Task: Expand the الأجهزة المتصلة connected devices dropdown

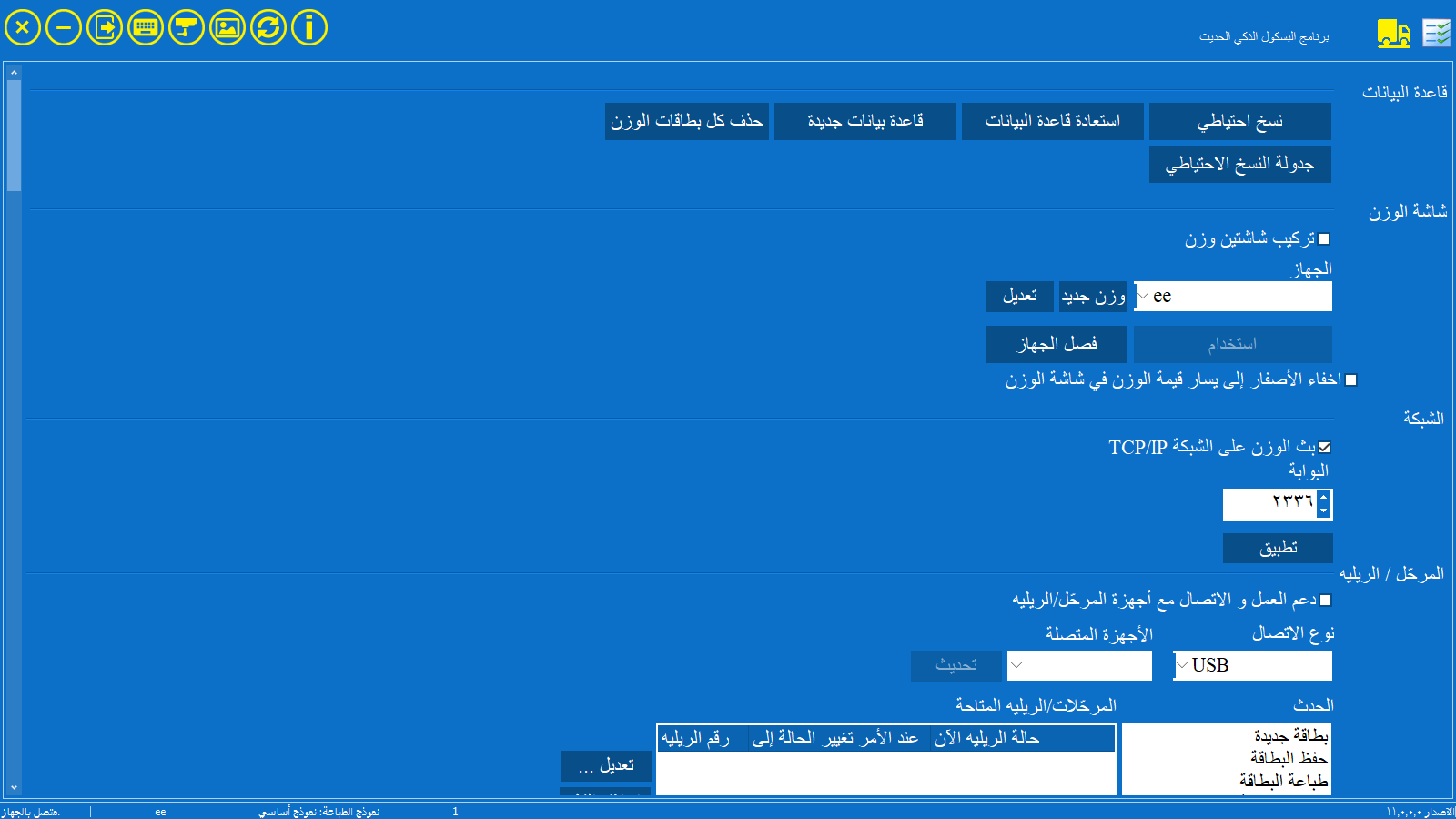Action: pos(1017,666)
